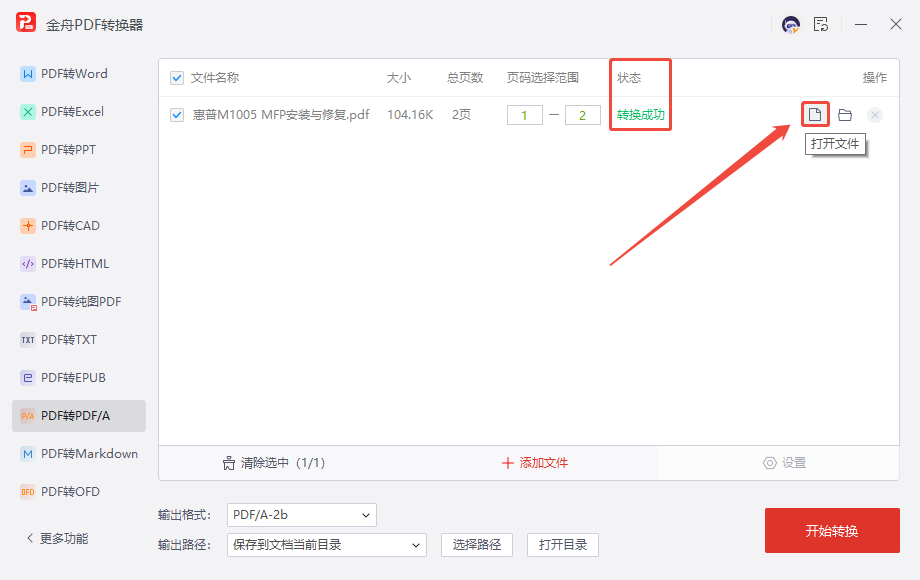
Task: Select the PDF转Word icon in sidebar
Action: pyautogui.click(x=28, y=74)
